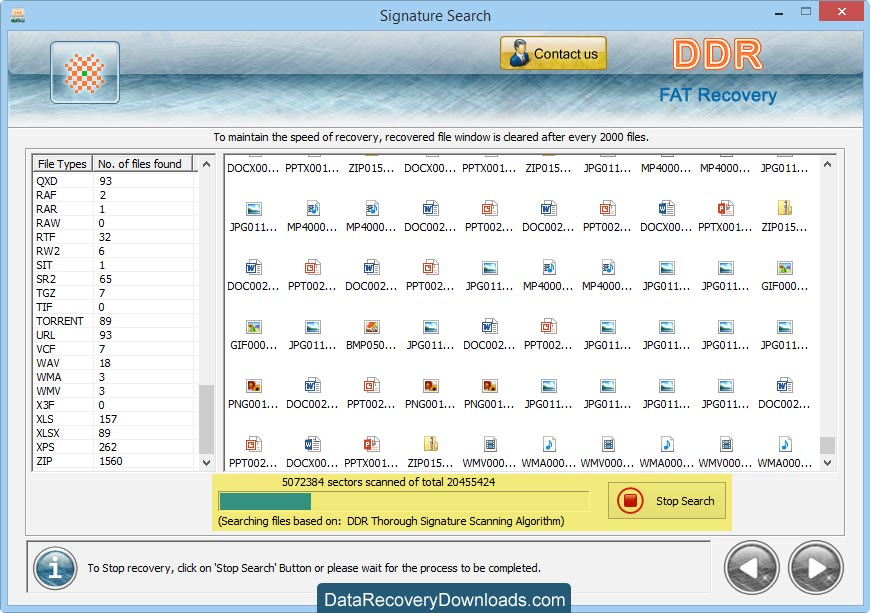
Task: Click the file types list scrollbar thumb
Action: click(x=207, y=419)
